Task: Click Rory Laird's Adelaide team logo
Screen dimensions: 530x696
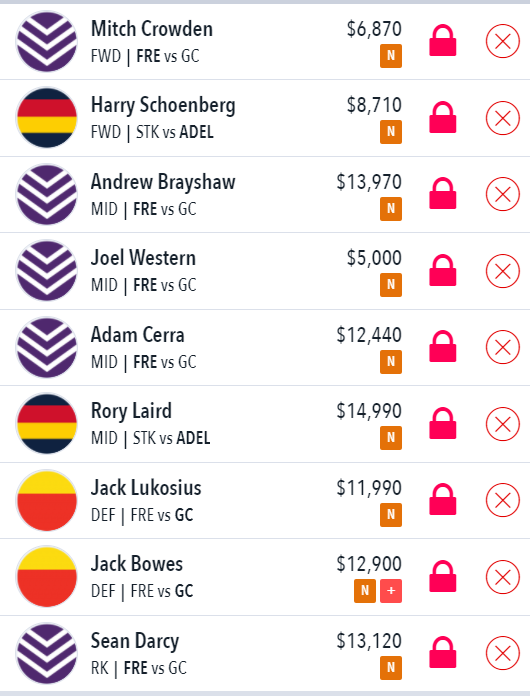Action: (47, 424)
